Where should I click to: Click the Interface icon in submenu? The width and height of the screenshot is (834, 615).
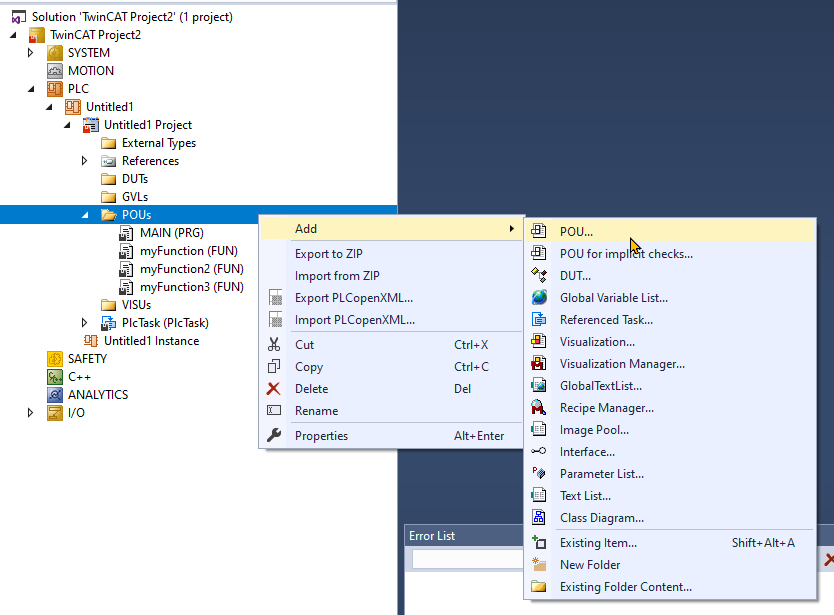538,451
